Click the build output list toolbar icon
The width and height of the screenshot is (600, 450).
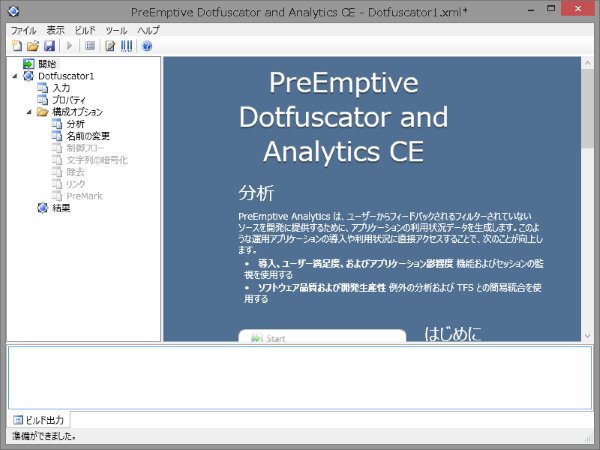tap(90, 46)
